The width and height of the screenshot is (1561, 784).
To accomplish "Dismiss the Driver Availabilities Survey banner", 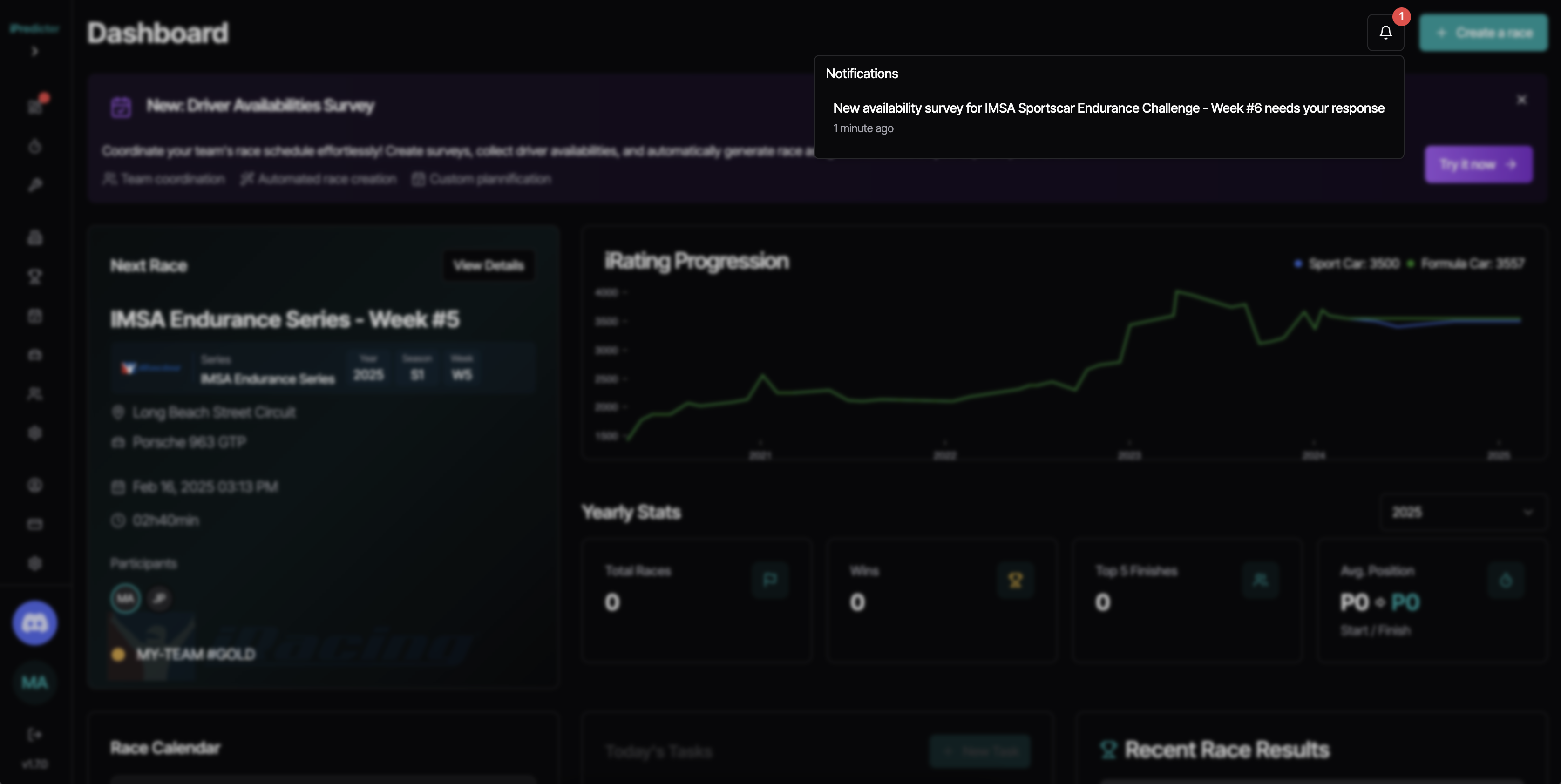I will (x=1521, y=100).
